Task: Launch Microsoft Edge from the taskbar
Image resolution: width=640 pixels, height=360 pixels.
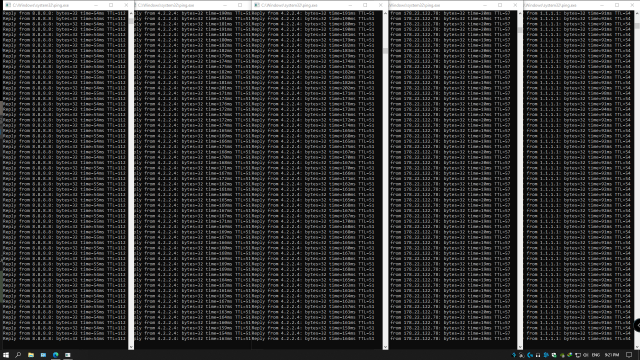Action: (56, 355)
